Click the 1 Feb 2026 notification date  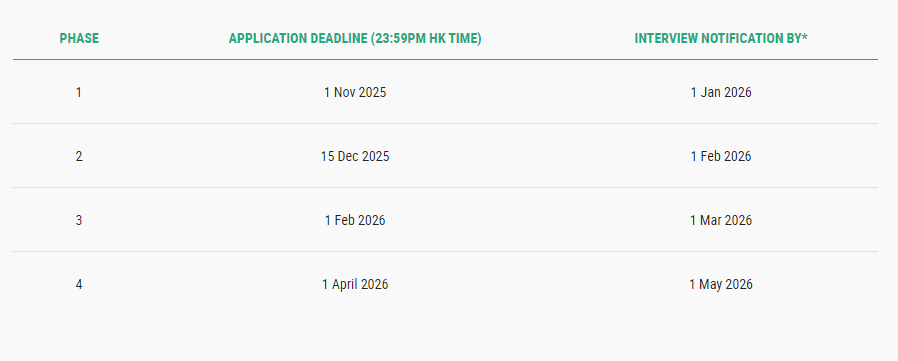click(x=721, y=156)
